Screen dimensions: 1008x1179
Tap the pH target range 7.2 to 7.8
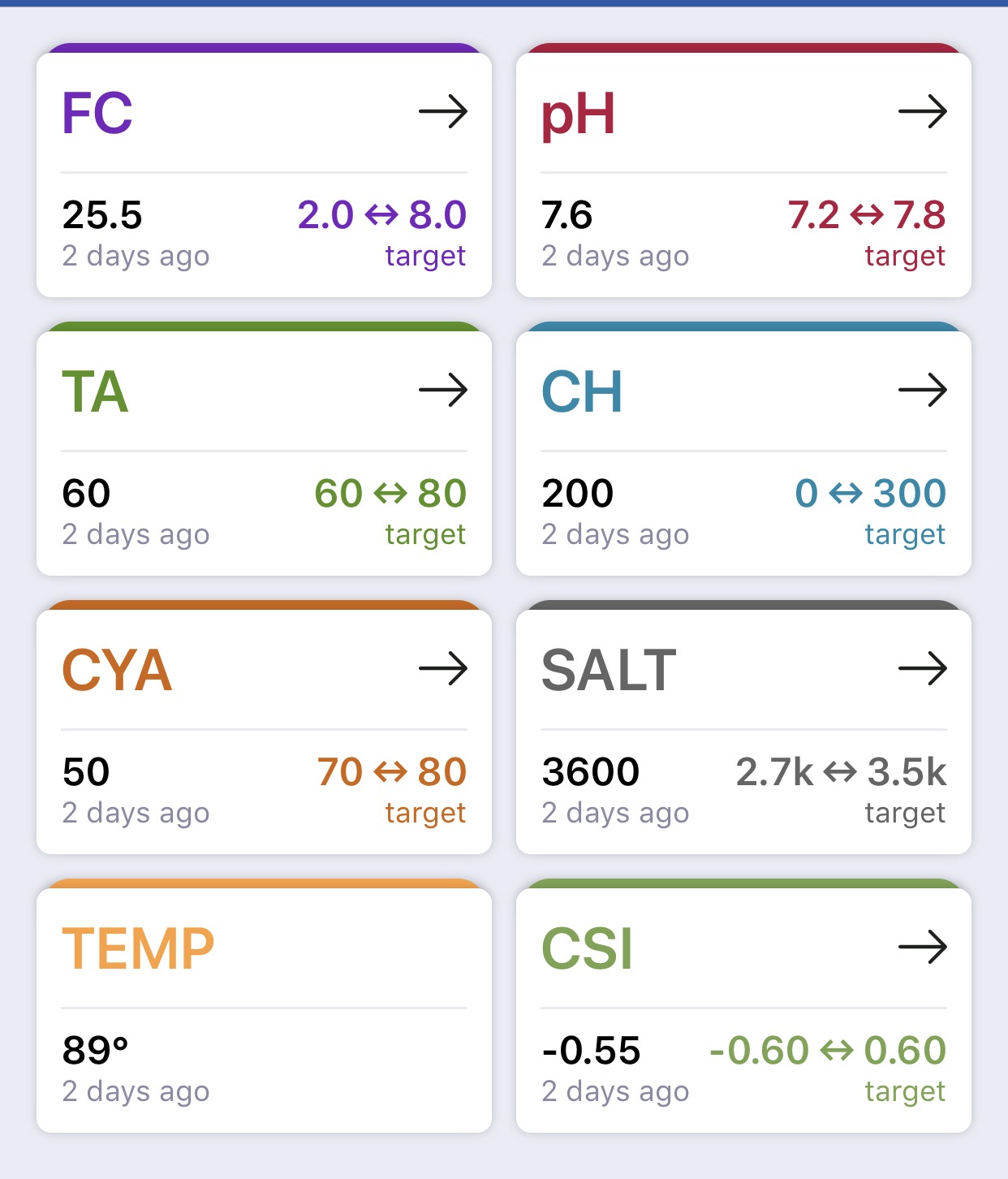click(x=867, y=215)
